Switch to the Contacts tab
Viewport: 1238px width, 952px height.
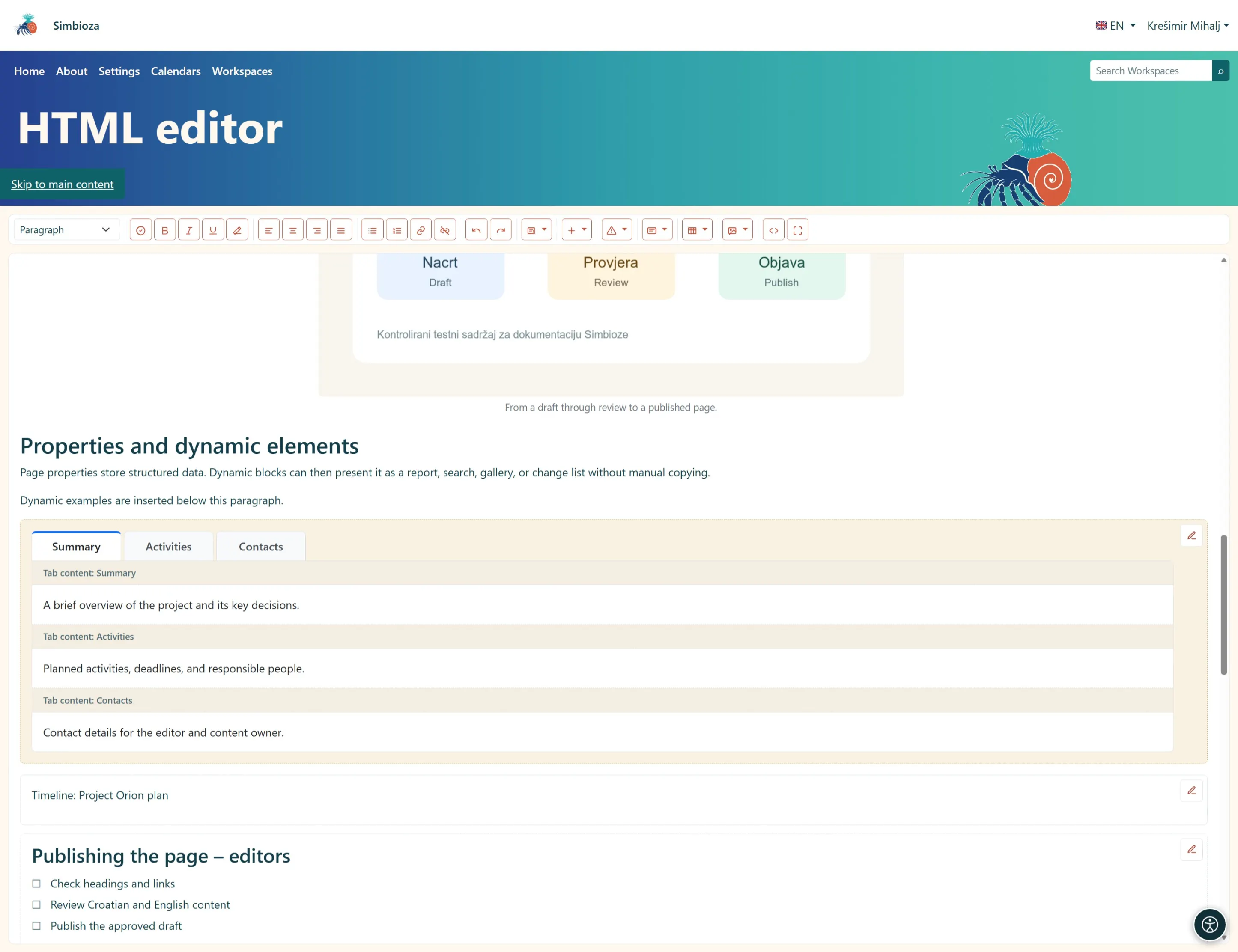click(x=261, y=547)
